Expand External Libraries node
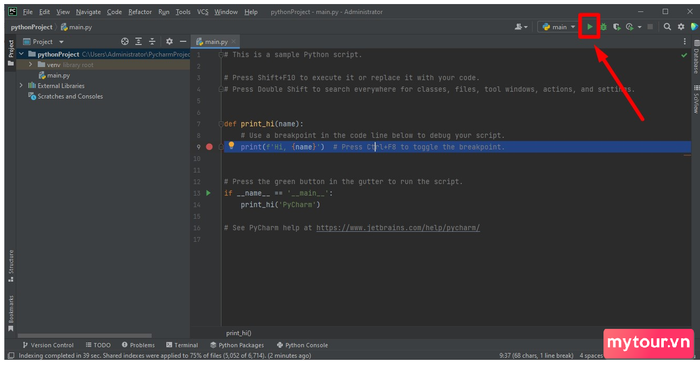This screenshot has width=700, height=366. [21, 85]
